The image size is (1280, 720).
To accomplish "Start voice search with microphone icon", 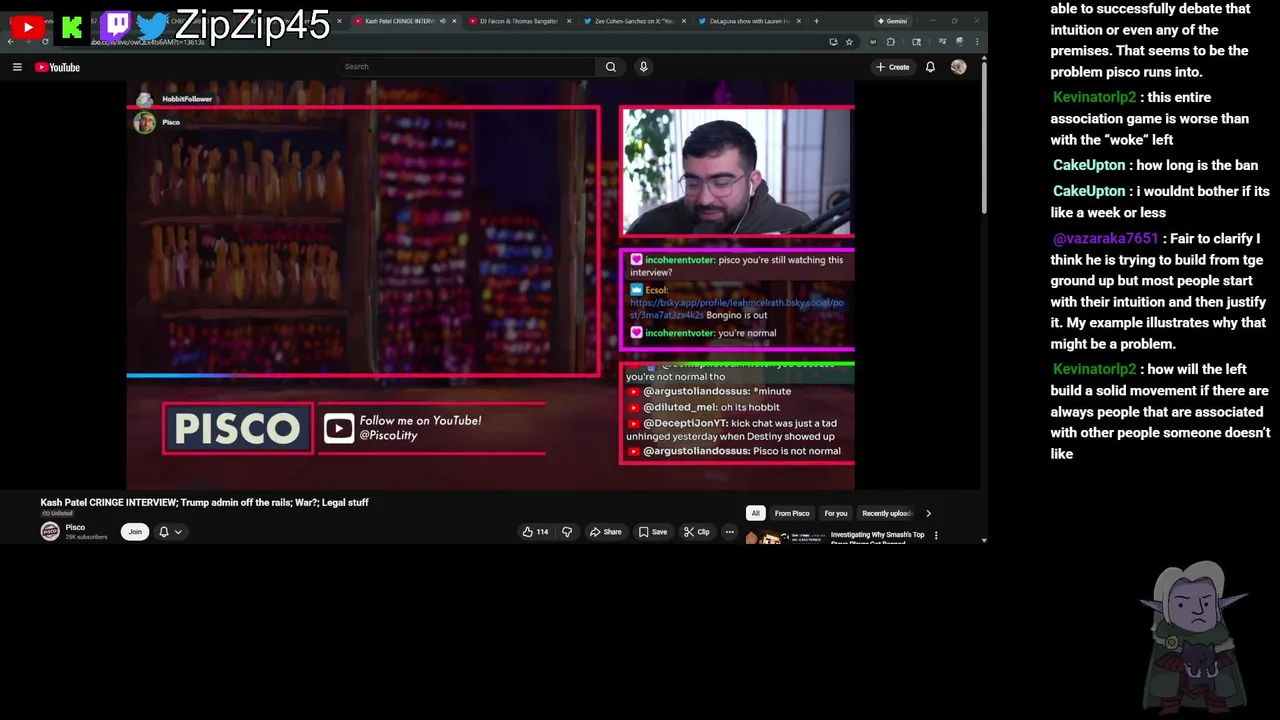I will point(643,67).
